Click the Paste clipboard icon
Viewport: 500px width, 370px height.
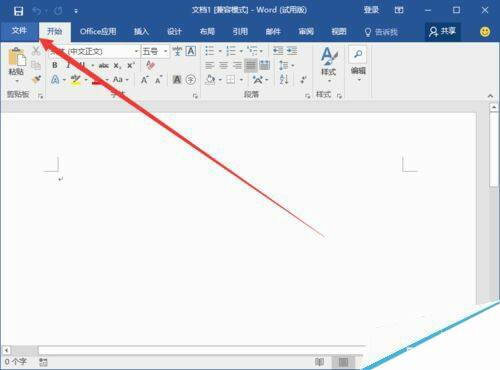click(17, 57)
